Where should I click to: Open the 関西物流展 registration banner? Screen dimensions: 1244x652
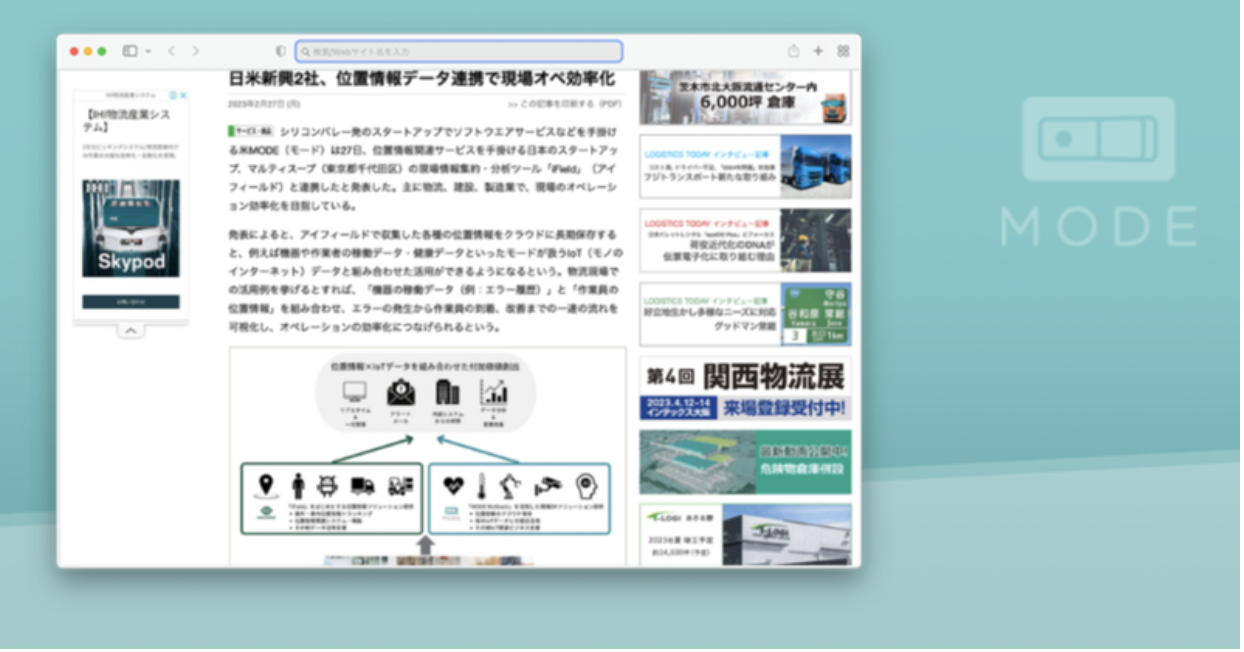click(746, 388)
